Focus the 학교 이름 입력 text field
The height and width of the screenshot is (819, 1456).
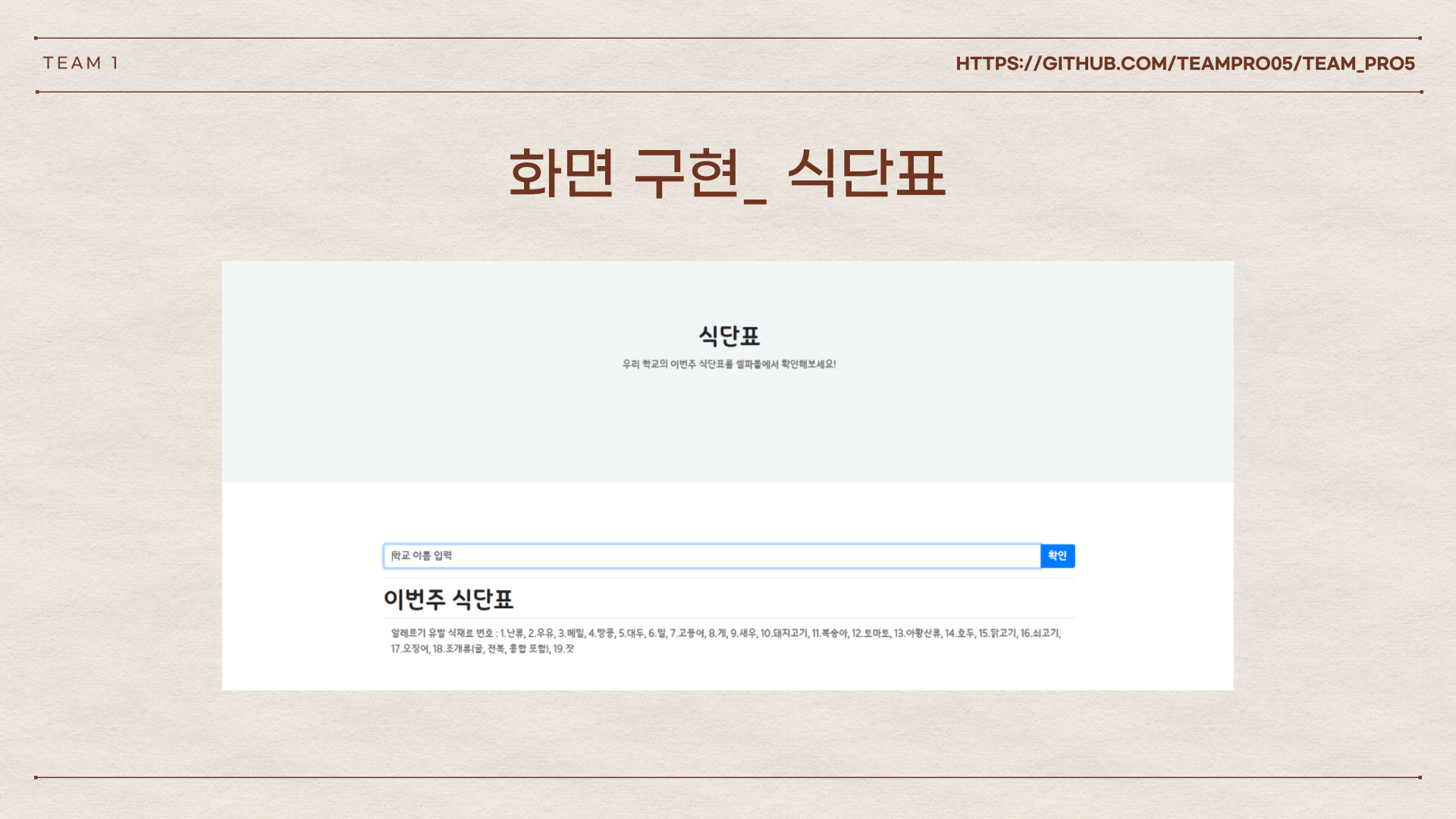point(711,556)
